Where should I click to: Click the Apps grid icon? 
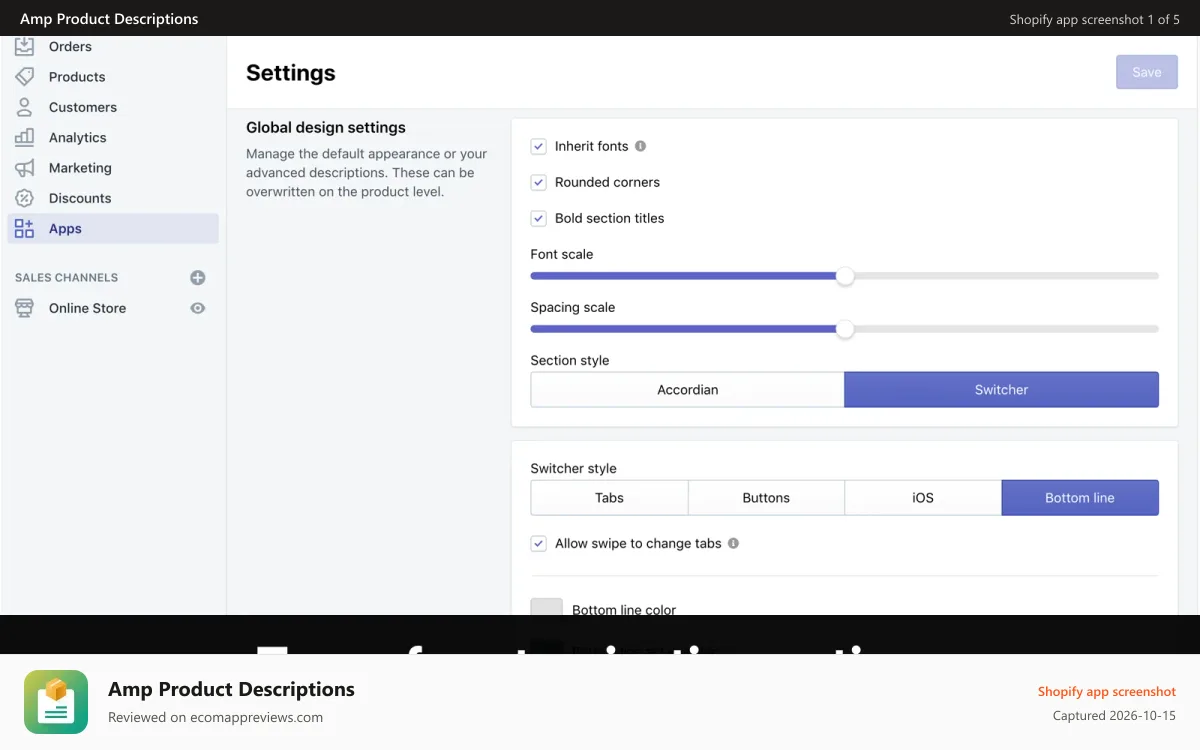(24, 228)
